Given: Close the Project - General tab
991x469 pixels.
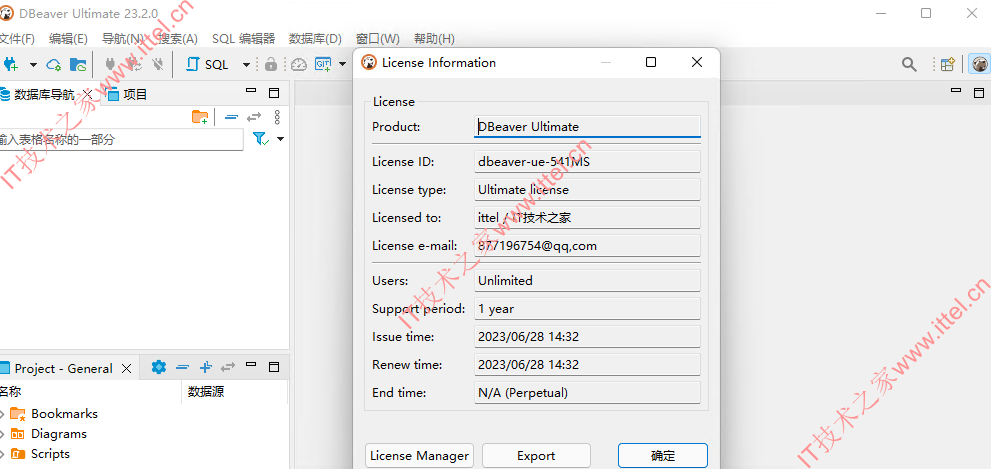Looking at the screenshot, I should [126, 368].
